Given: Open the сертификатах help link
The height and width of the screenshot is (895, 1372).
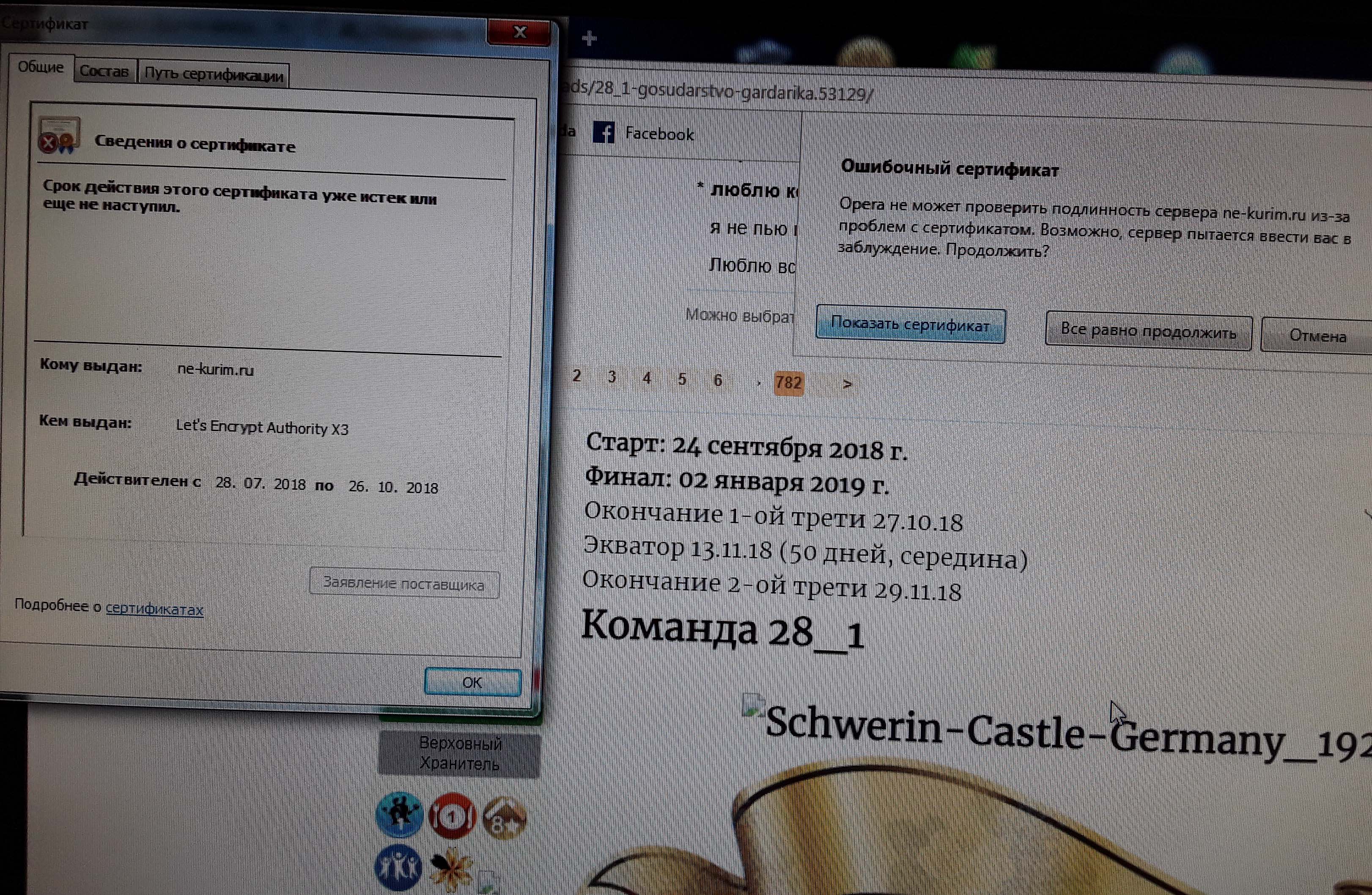Looking at the screenshot, I should point(154,609).
